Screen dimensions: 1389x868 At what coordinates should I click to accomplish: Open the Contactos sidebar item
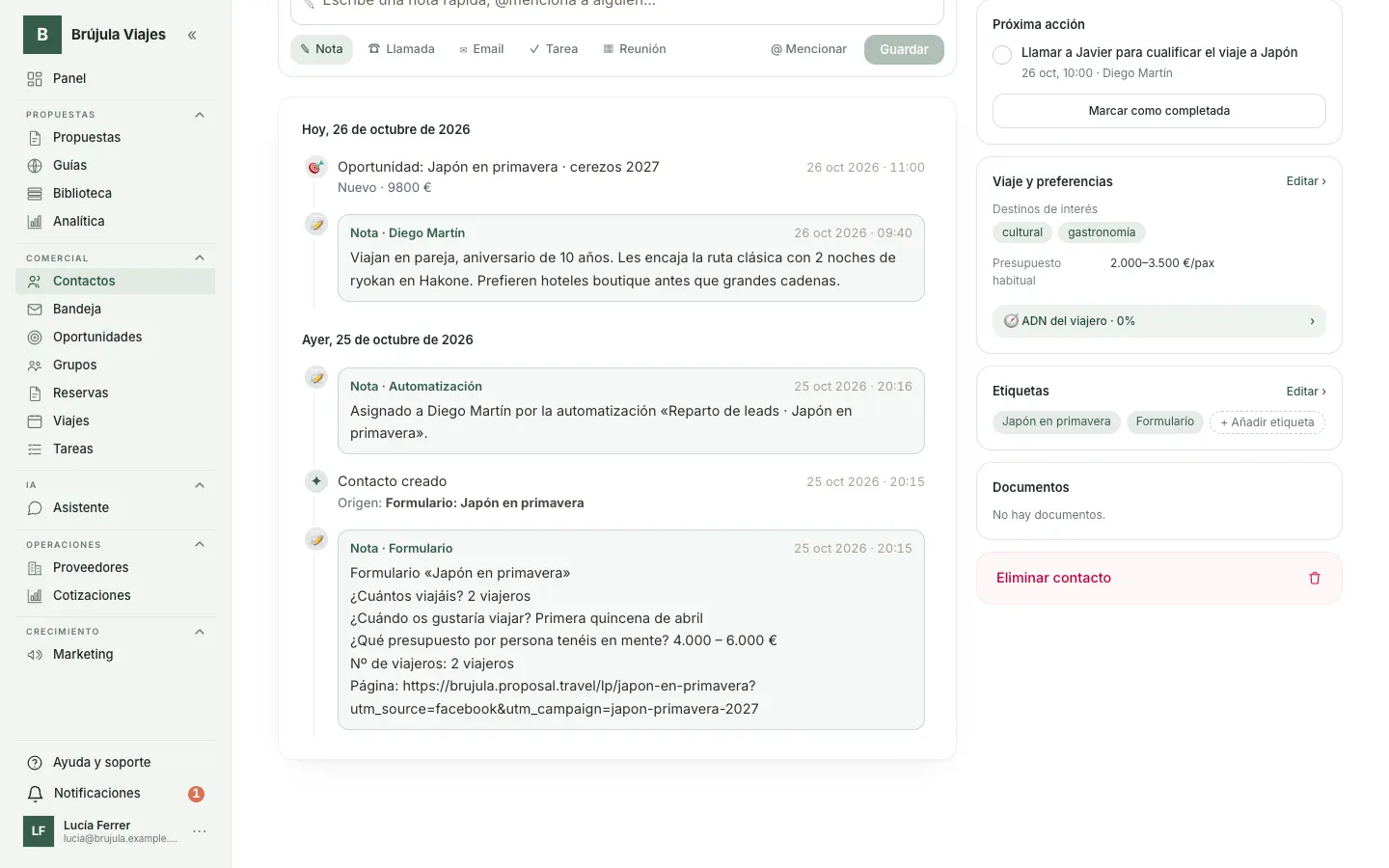(x=115, y=281)
